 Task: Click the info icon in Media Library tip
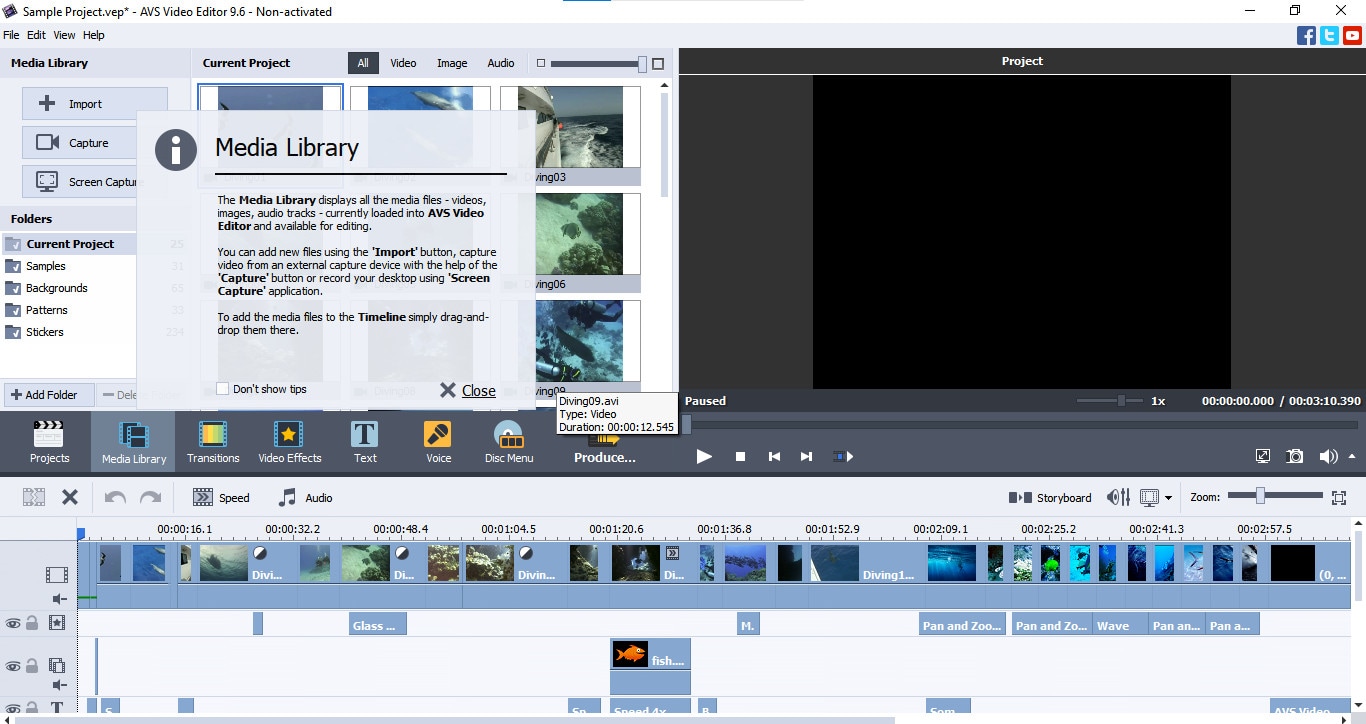[176, 149]
